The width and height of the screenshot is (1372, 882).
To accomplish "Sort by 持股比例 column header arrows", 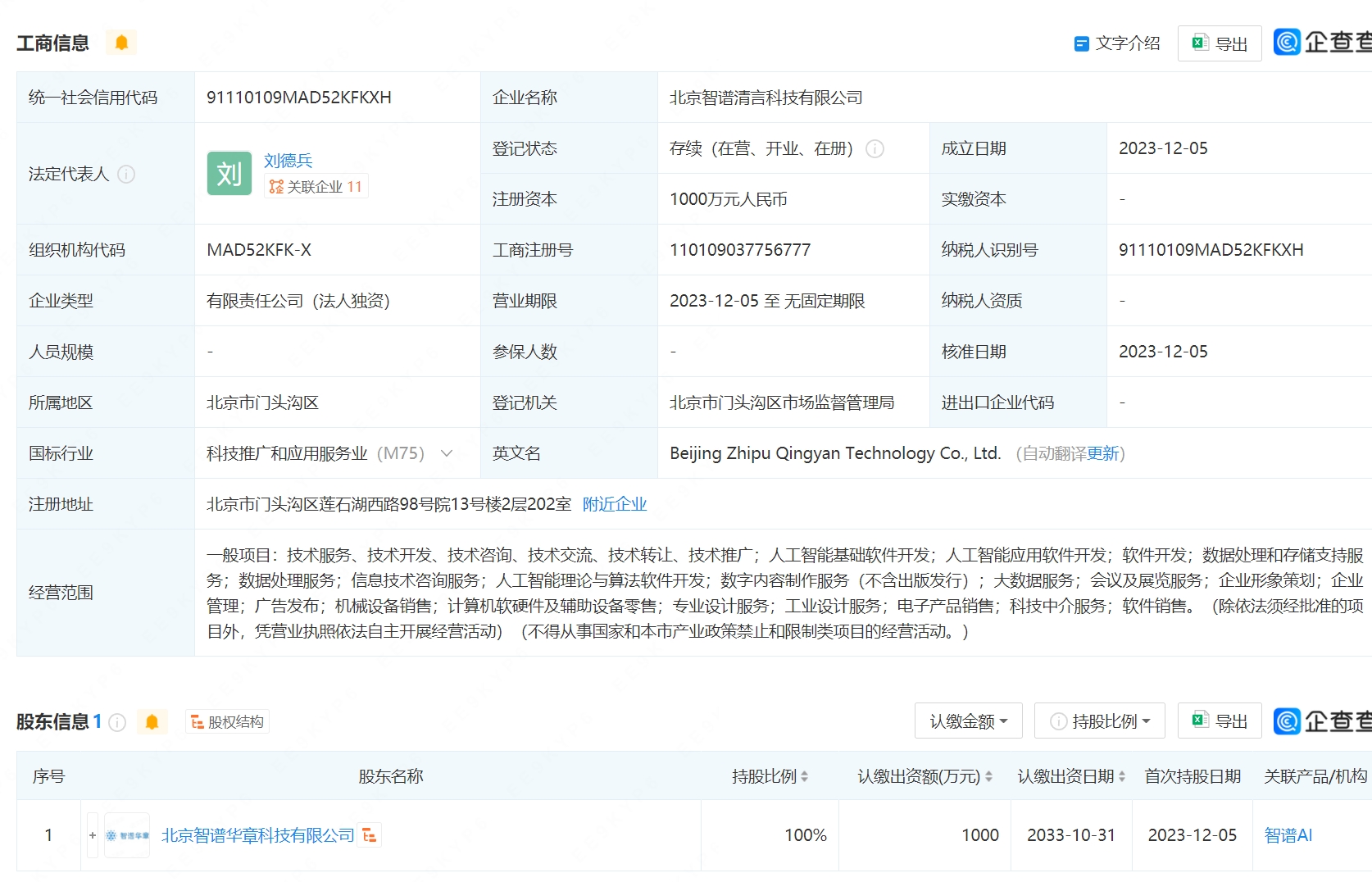I will 804,776.
